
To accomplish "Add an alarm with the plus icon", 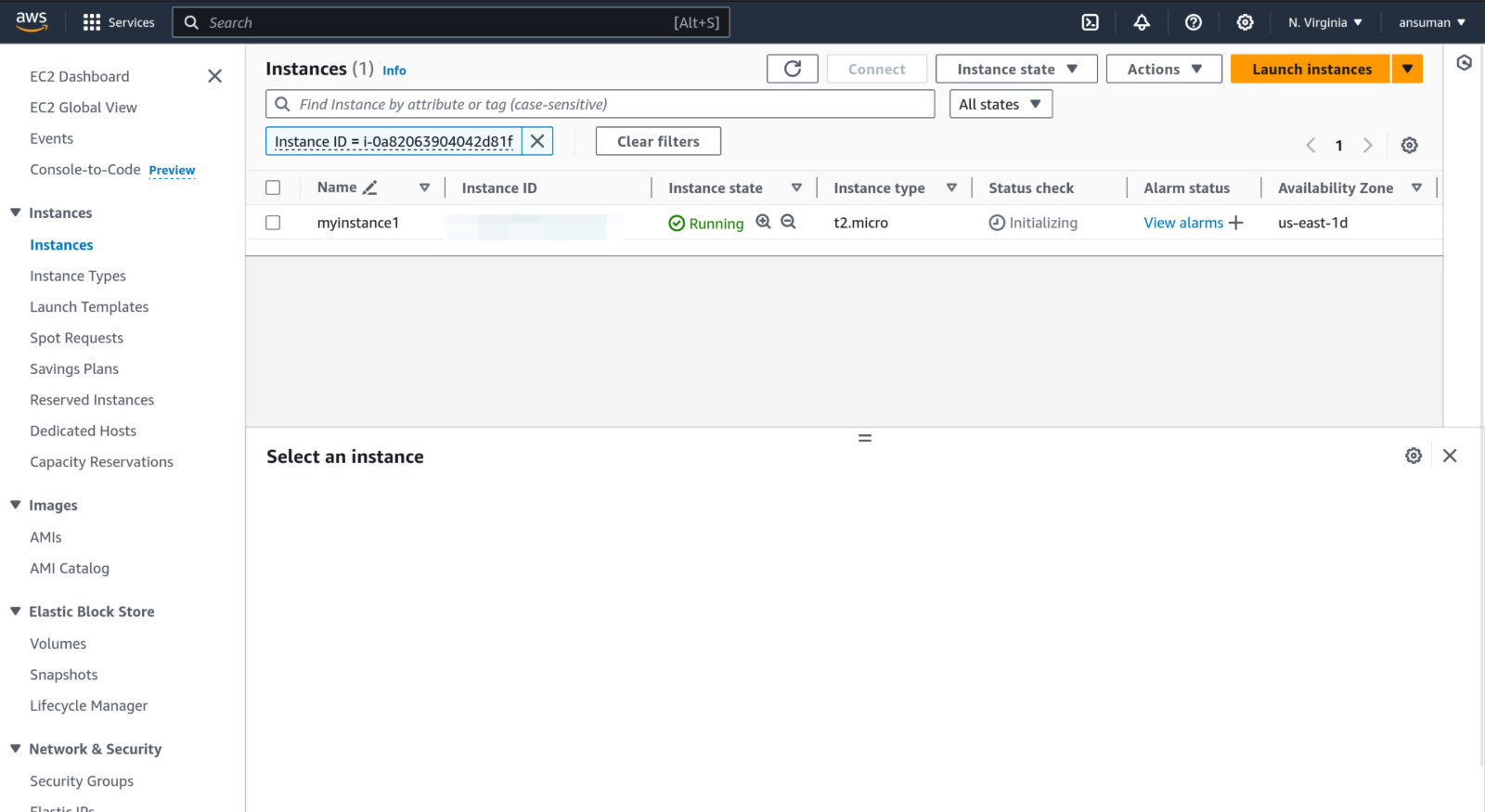I will click(1235, 223).
